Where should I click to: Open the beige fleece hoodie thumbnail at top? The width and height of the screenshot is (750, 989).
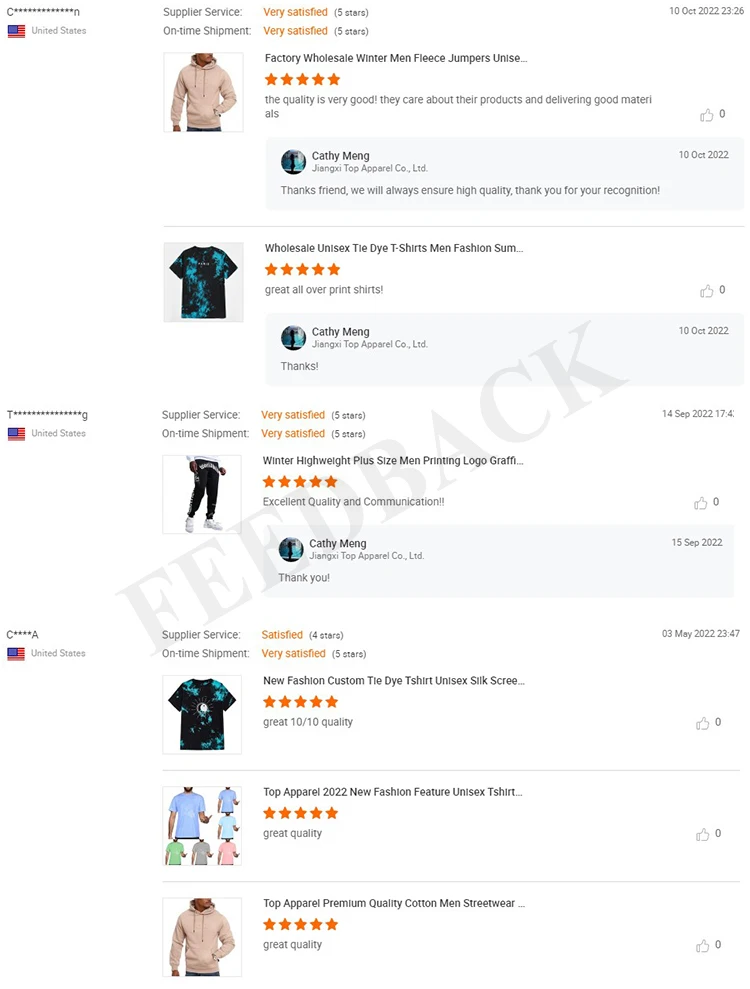pos(203,92)
